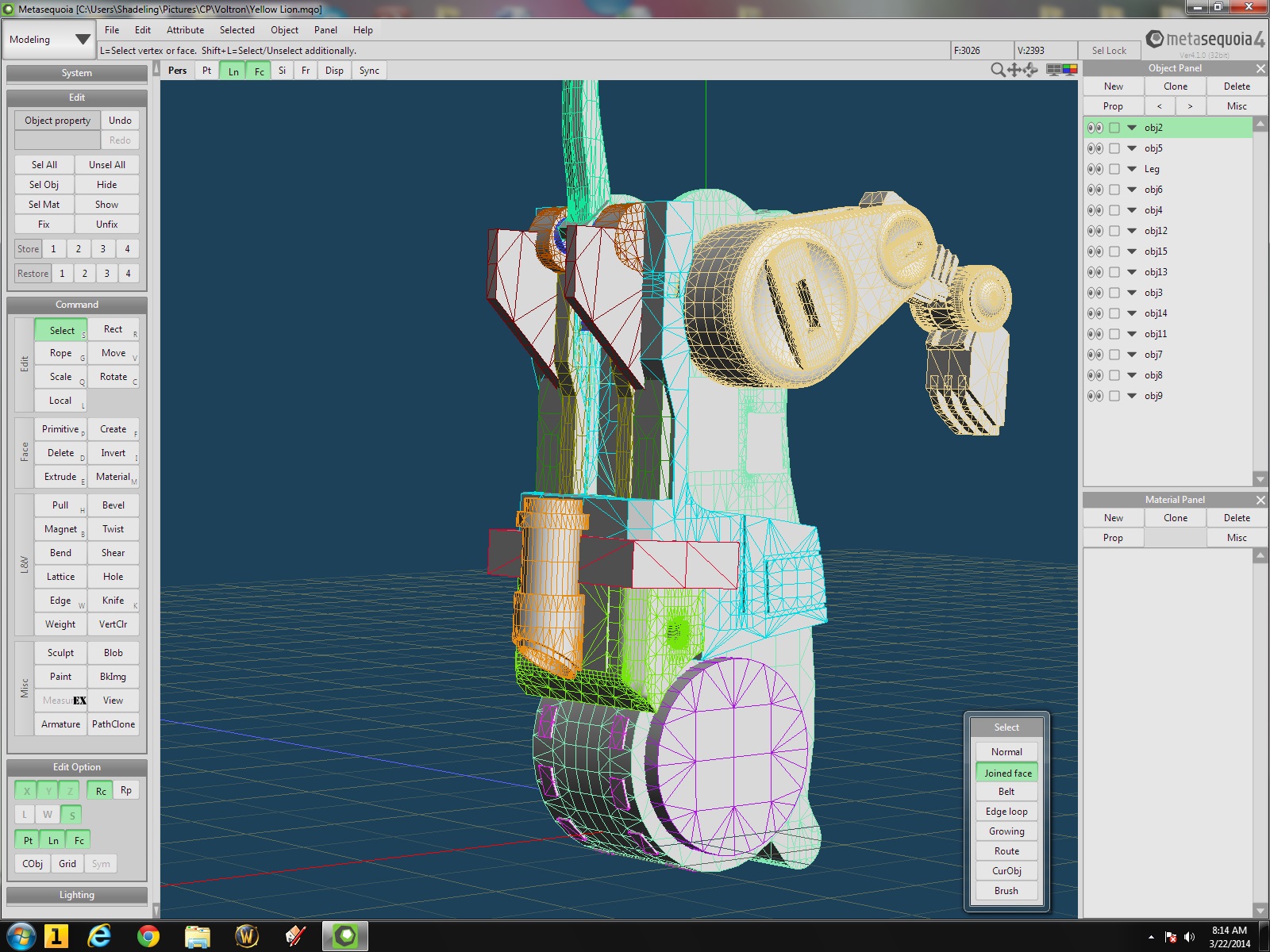Image resolution: width=1270 pixels, height=952 pixels.
Task: Toggle the Pt point display in view toolbar
Action: pyautogui.click(x=206, y=71)
